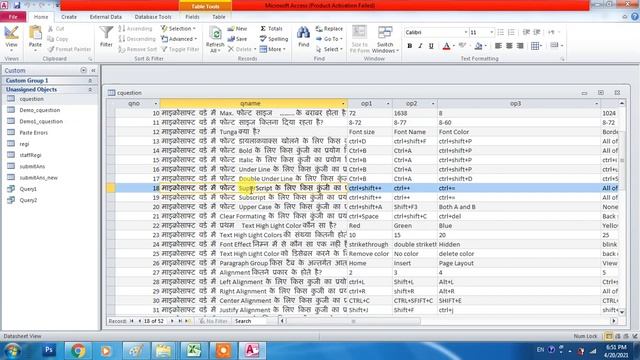The image size is (640, 360).
Task: Click the Totals sigma icon
Action: (x=263, y=29)
